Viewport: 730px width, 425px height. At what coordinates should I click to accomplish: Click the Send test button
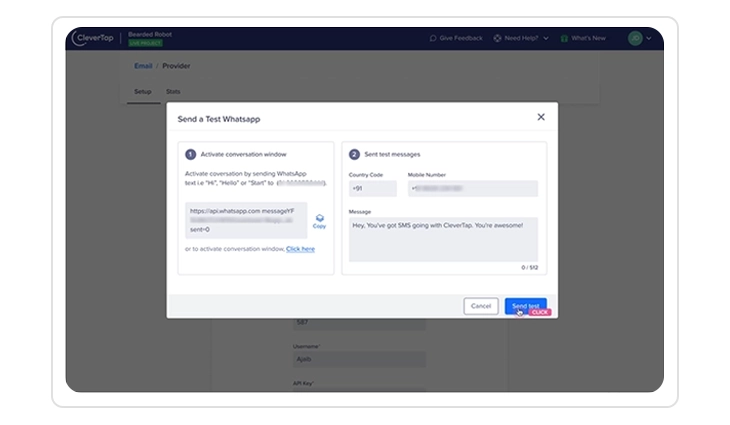526,306
